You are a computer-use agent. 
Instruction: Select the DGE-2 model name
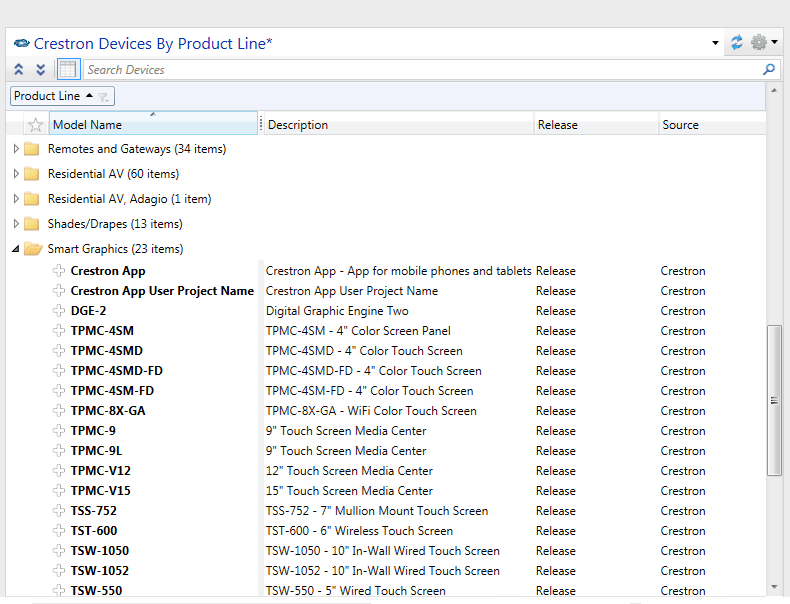pyautogui.click(x=88, y=311)
